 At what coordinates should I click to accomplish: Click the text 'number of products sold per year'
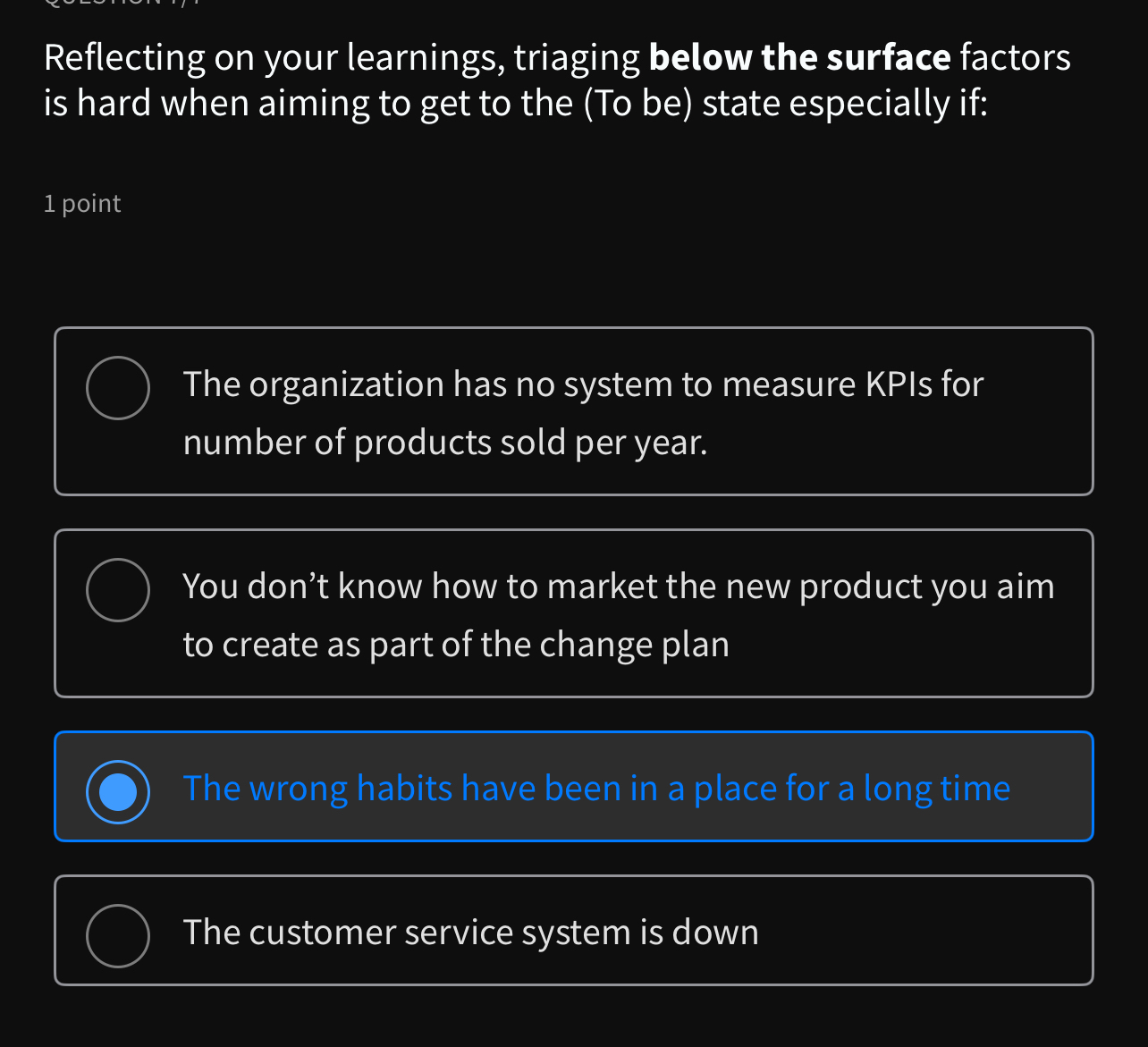444,443
